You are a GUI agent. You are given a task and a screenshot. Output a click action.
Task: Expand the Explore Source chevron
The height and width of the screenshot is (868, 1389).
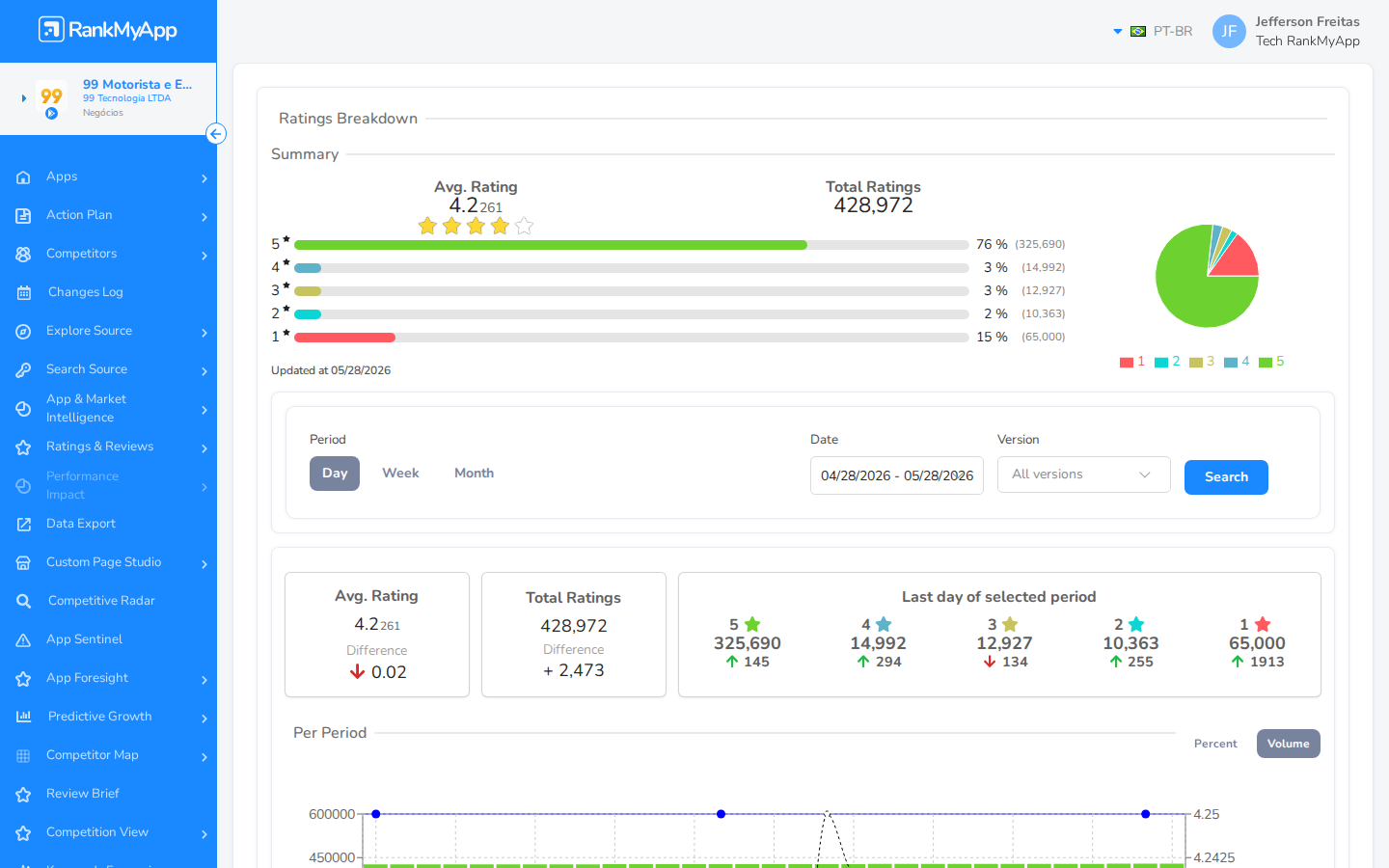tap(204, 333)
